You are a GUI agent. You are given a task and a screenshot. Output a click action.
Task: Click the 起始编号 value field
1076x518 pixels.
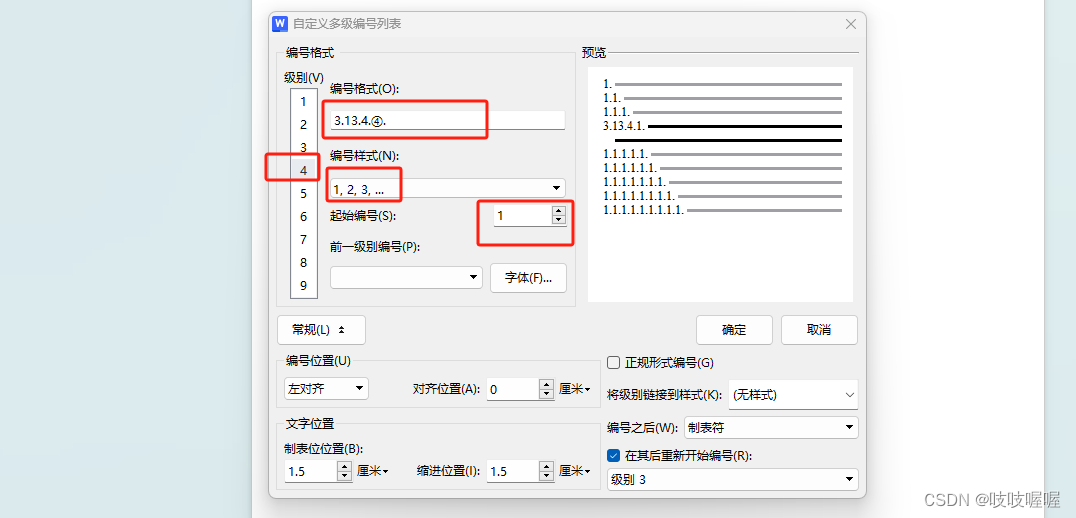[x=522, y=215]
